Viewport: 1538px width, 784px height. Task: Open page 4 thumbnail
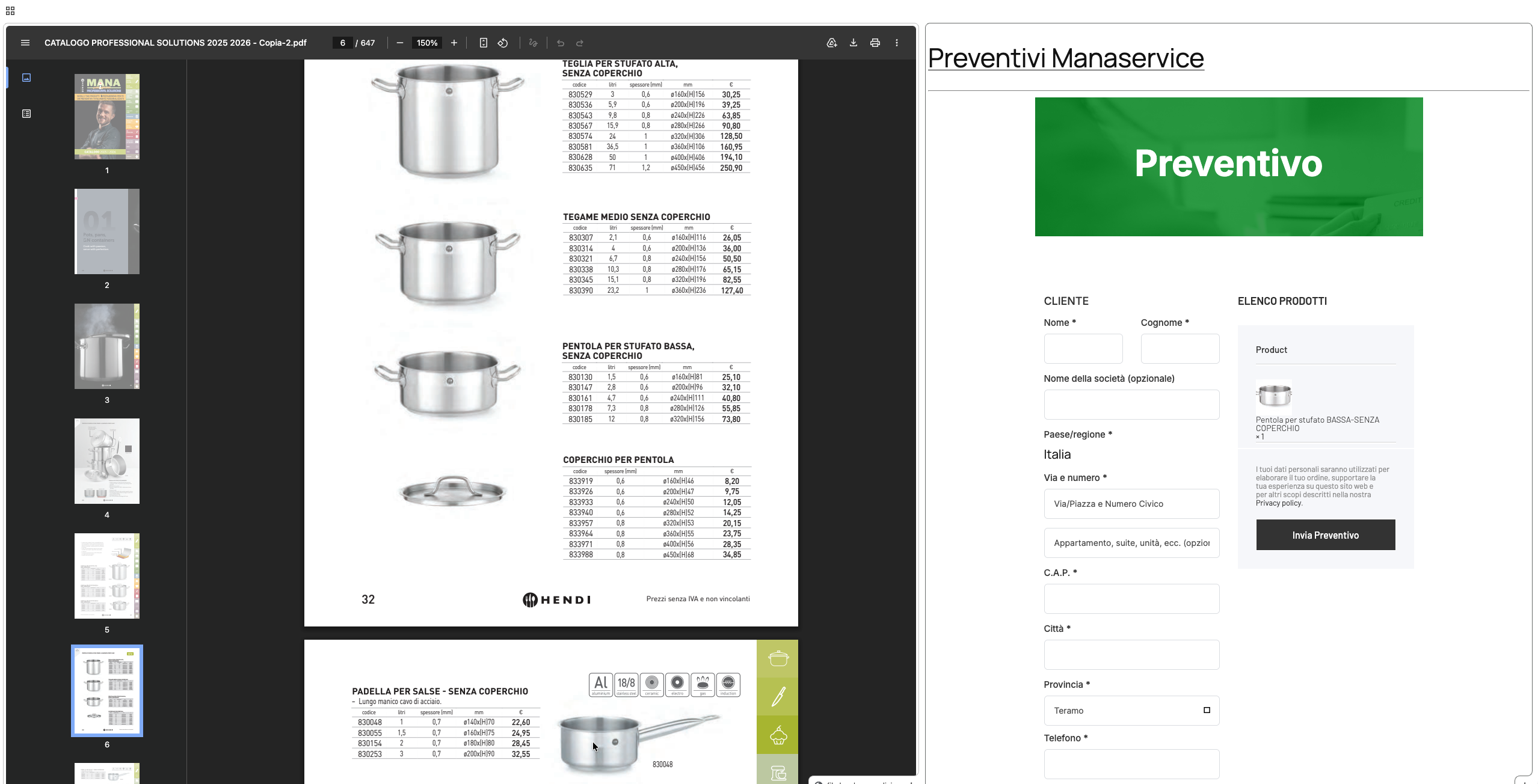tap(107, 461)
